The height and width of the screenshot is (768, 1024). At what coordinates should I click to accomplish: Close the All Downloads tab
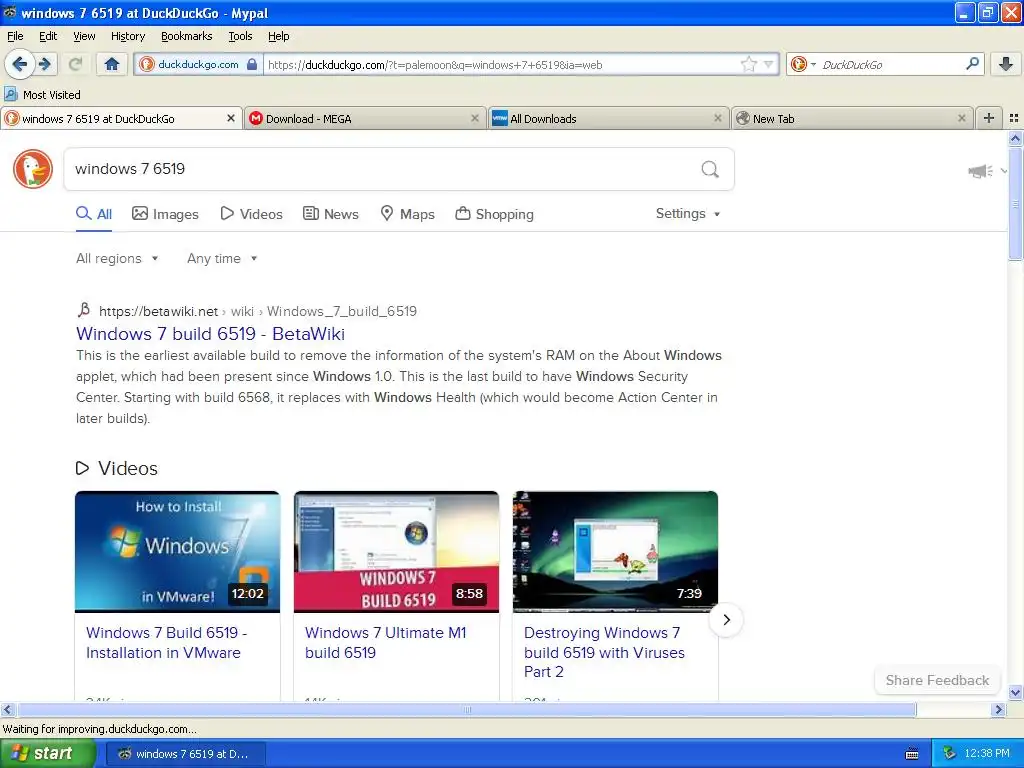click(x=718, y=118)
